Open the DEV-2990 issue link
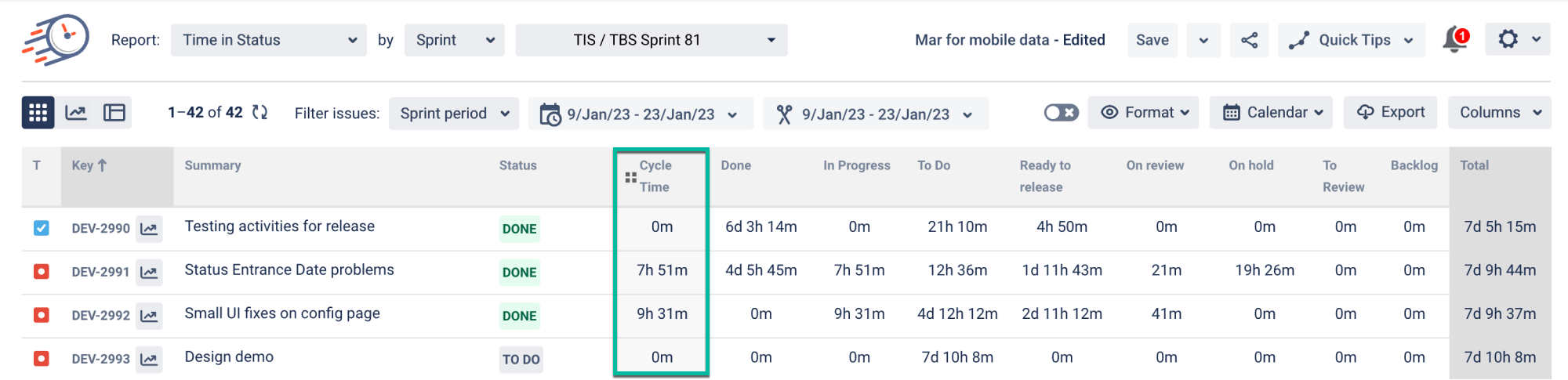The width and height of the screenshot is (1568, 380). (x=100, y=229)
